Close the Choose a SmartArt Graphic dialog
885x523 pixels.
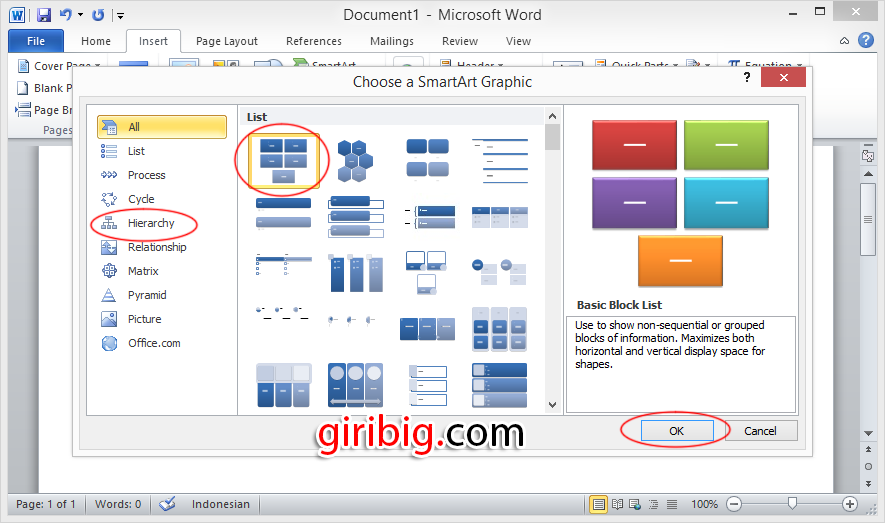(783, 77)
